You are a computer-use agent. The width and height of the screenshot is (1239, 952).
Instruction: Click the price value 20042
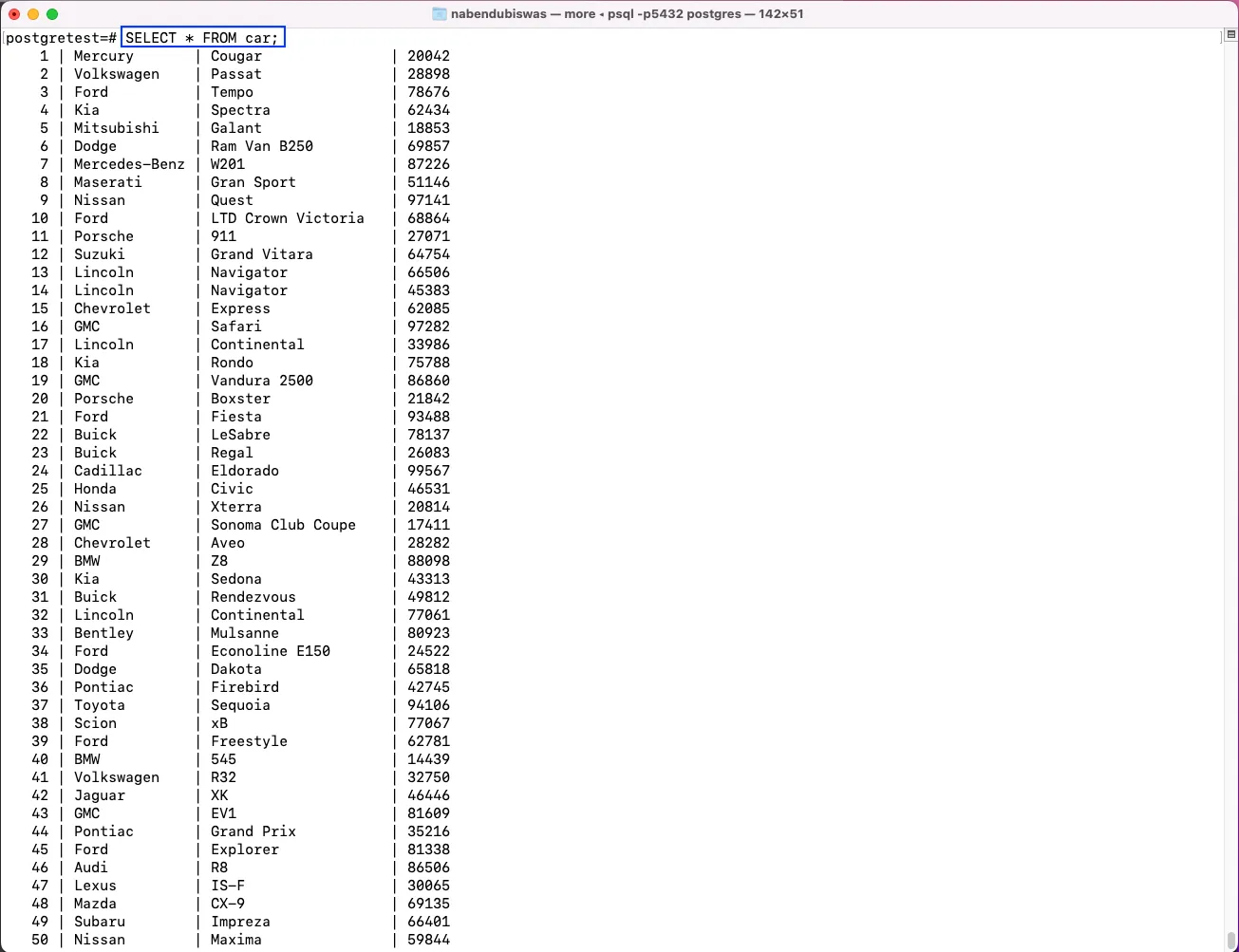428,56
